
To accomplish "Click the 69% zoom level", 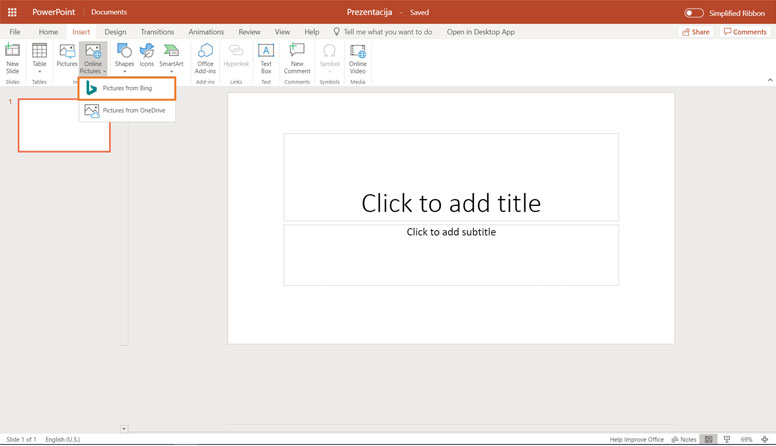I will pos(746,440).
